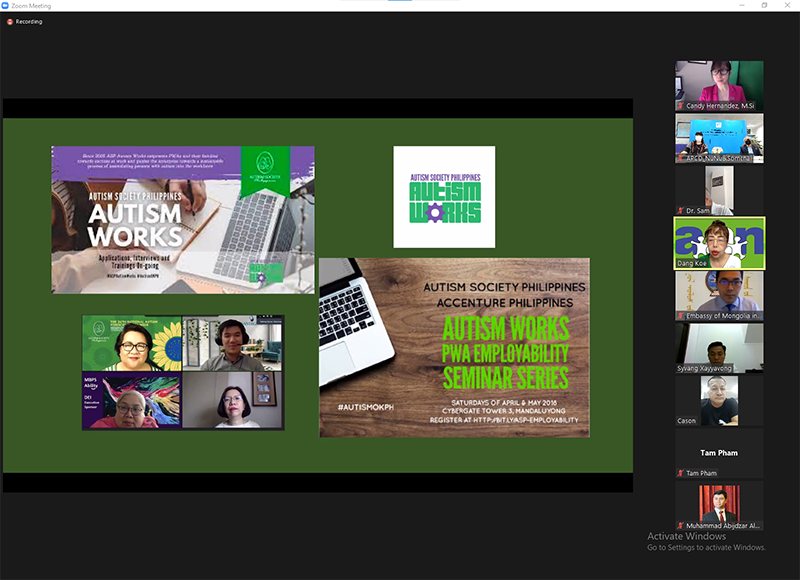The width and height of the screenshot is (800, 580).
Task: Click the '#AUTISMOKPH' hashtag on wooden poster
Action: tap(365, 408)
